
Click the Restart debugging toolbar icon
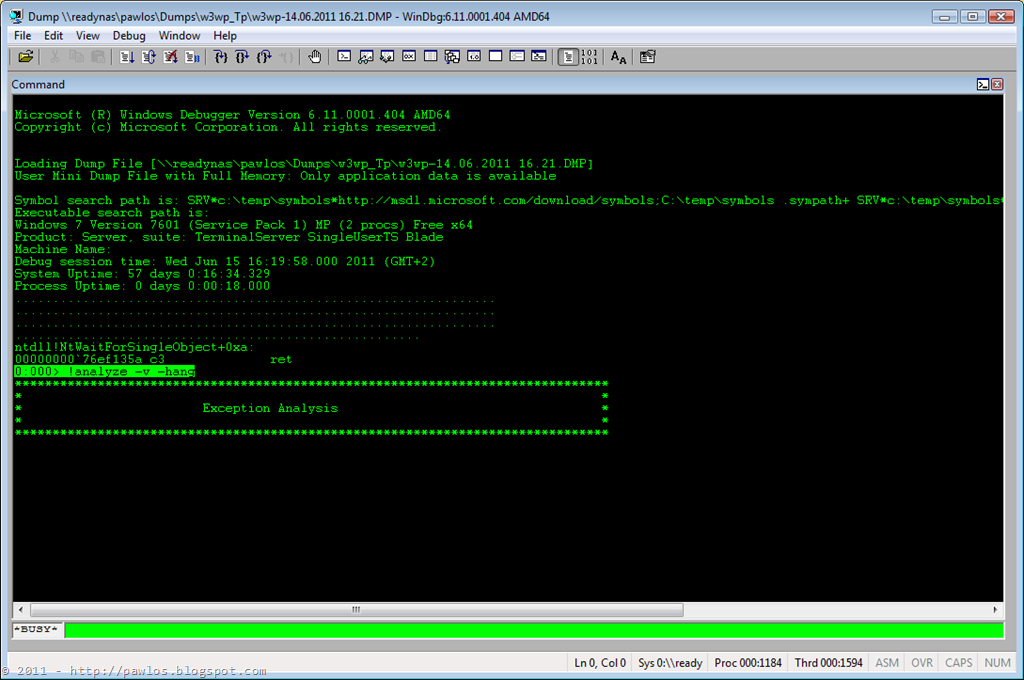(148, 57)
